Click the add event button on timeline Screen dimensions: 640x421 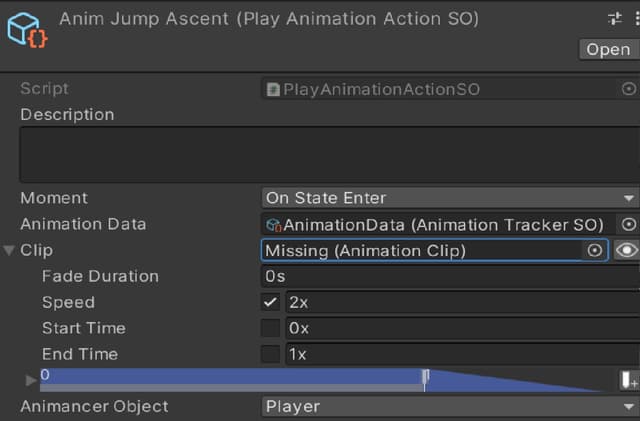click(x=628, y=380)
